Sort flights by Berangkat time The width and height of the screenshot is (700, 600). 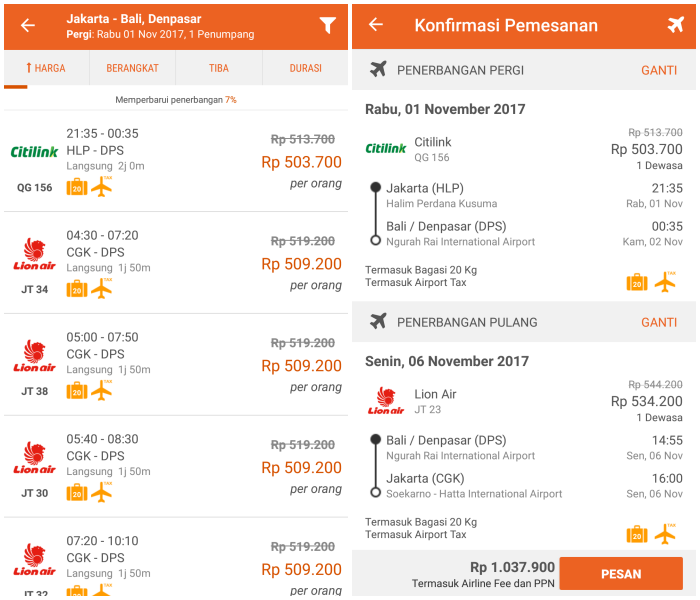coord(132,68)
